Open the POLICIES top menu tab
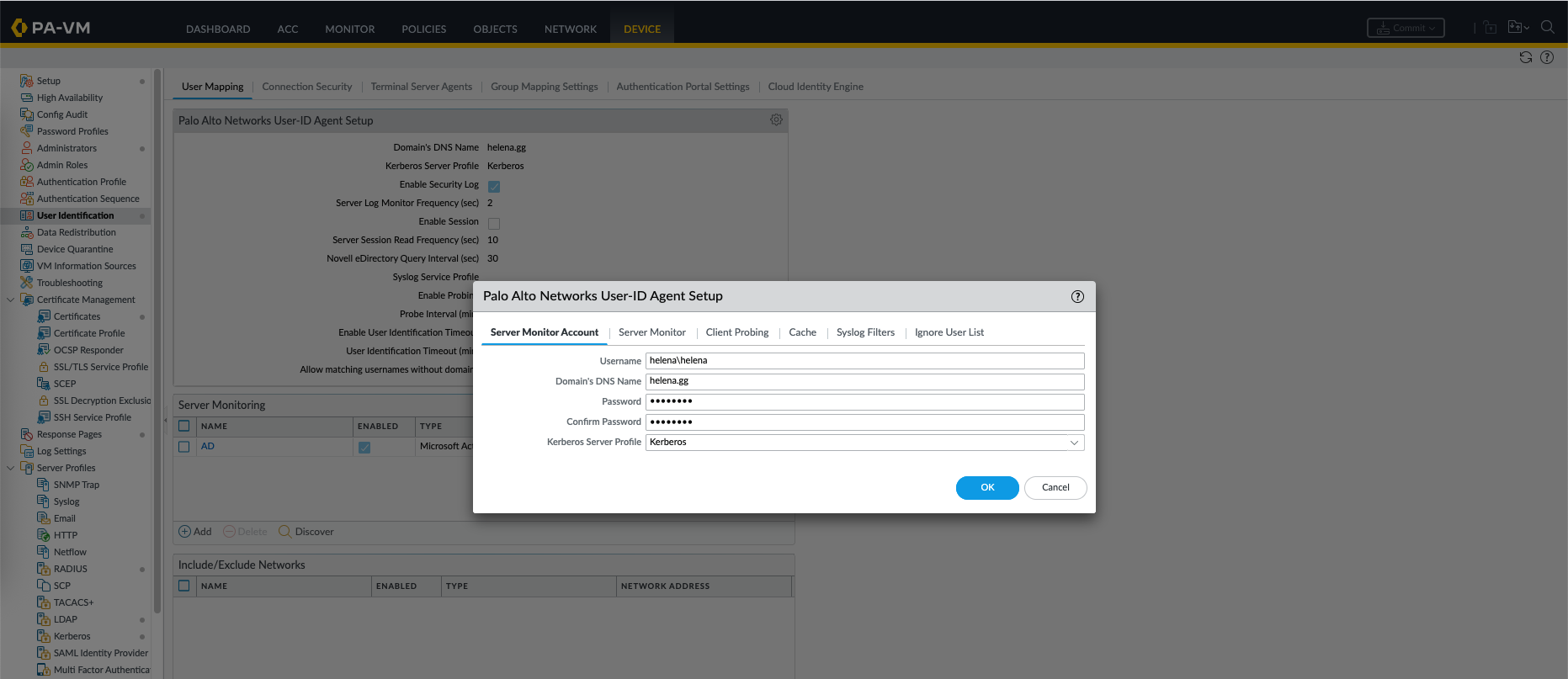The width and height of the screenshot is (1568, 679). pos(423,29)
